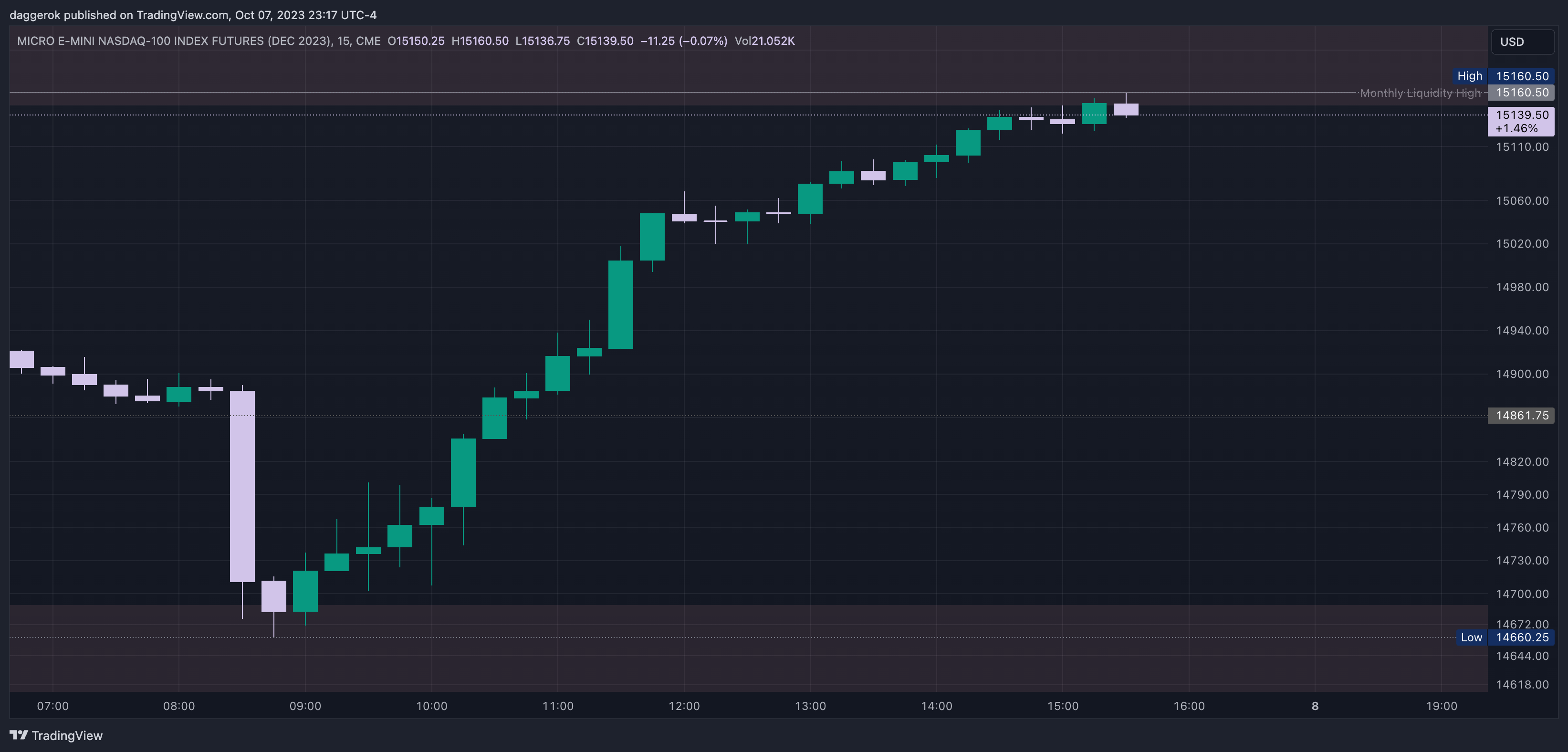Click the 14980.00 price axis label

[1522, 287]
